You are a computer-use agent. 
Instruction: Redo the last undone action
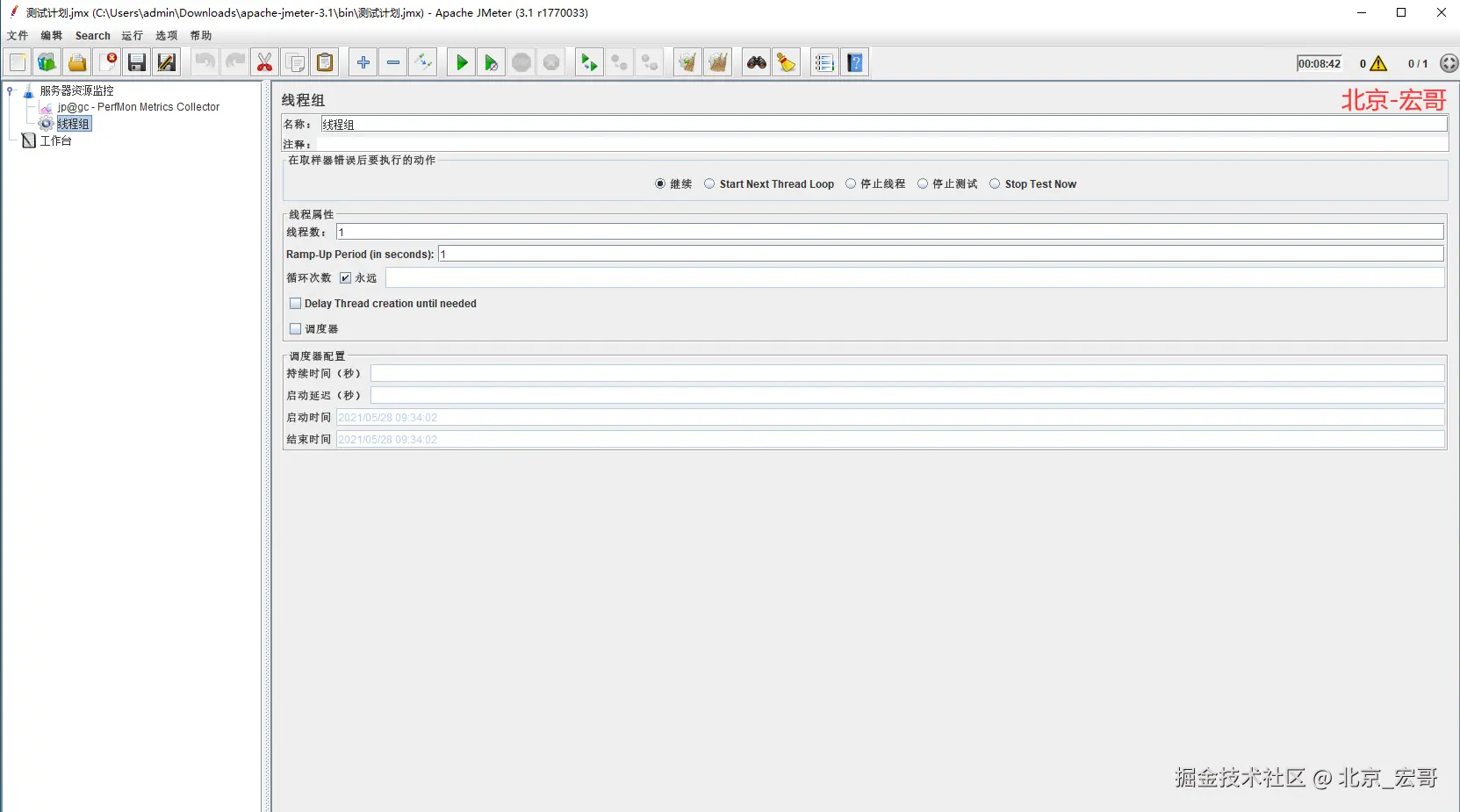pyautogui.click(x=235, y=62)
